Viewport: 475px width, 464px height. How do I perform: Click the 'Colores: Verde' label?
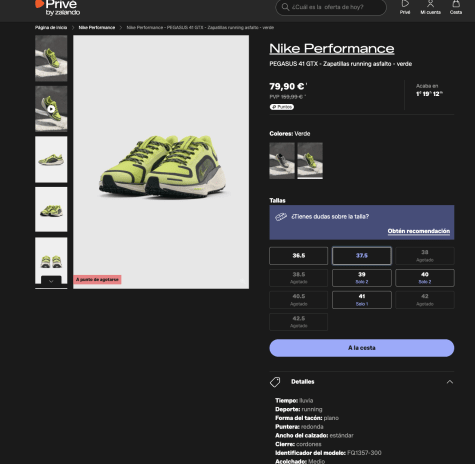[x=290, y=134]
